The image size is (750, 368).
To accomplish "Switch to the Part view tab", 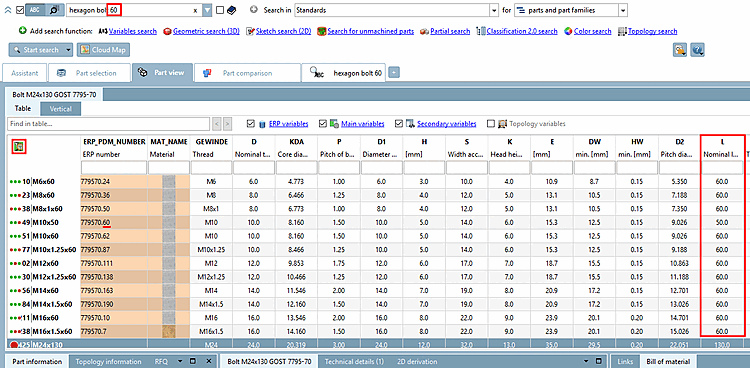I will point(163,73).
